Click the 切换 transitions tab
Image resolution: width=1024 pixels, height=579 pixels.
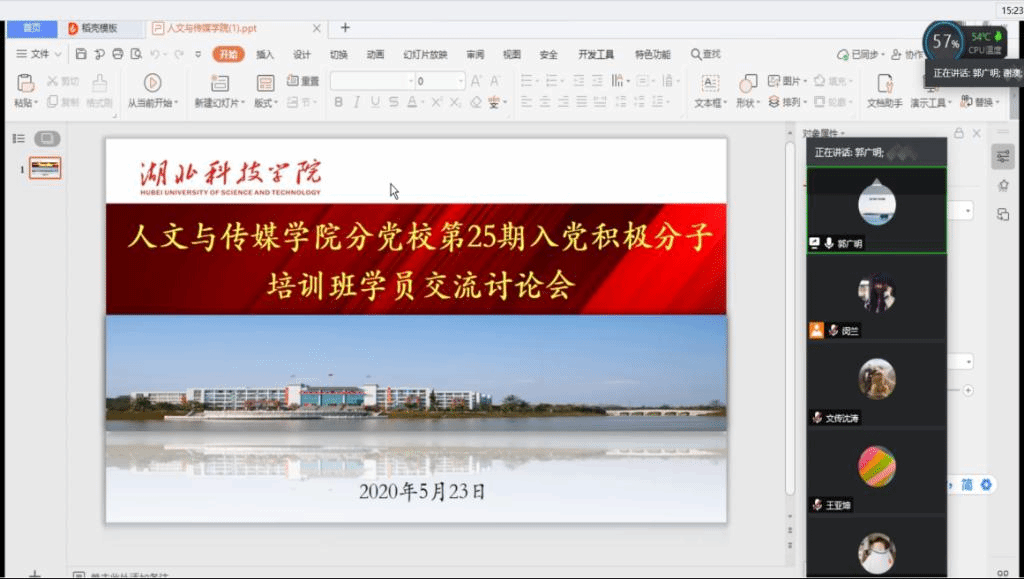pyautogui.click(x=339, y=55)
